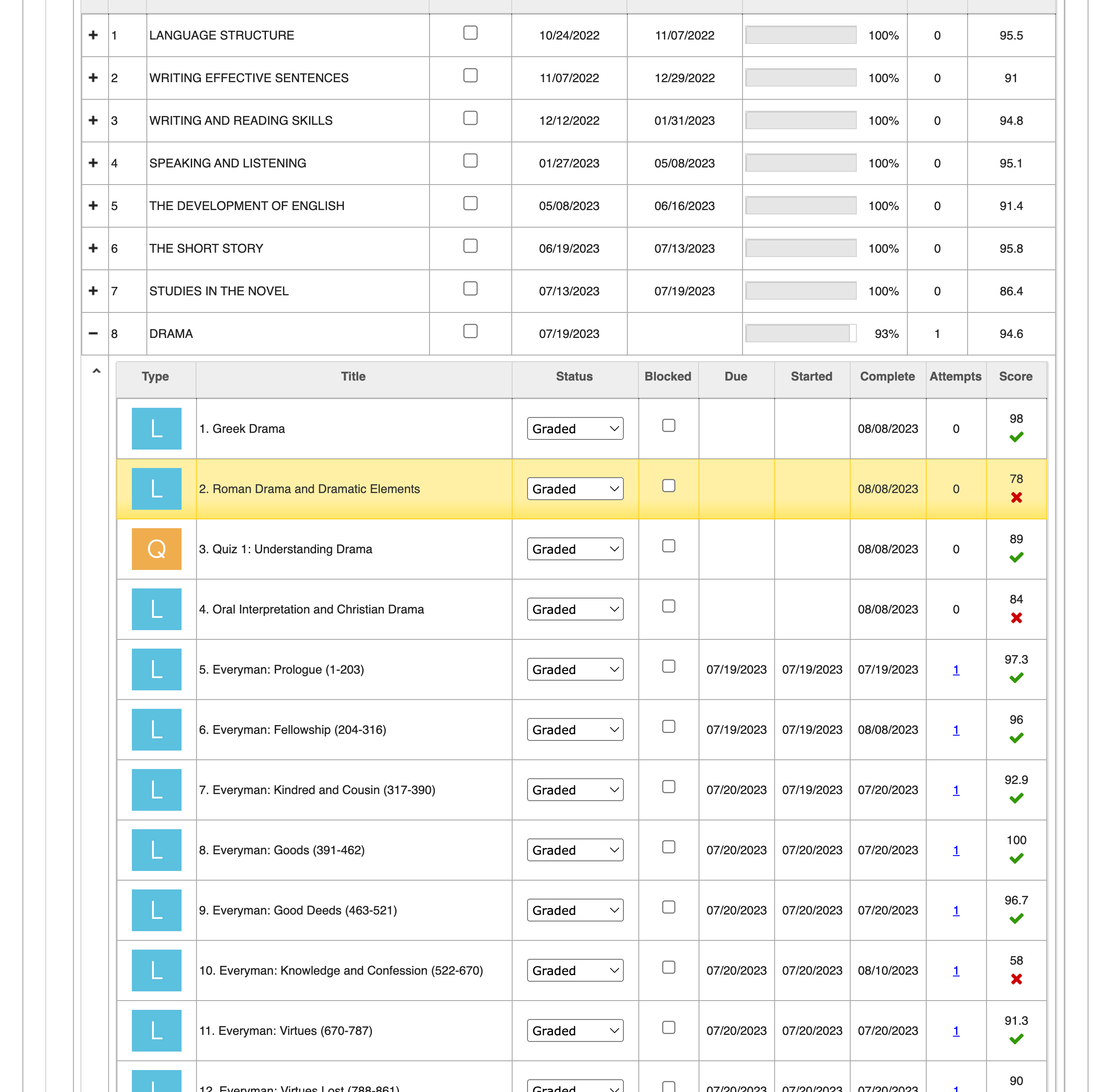Open attempts link for Everyman: Fellowship (204-316)

pyautogui.click(x=956, y=729)
